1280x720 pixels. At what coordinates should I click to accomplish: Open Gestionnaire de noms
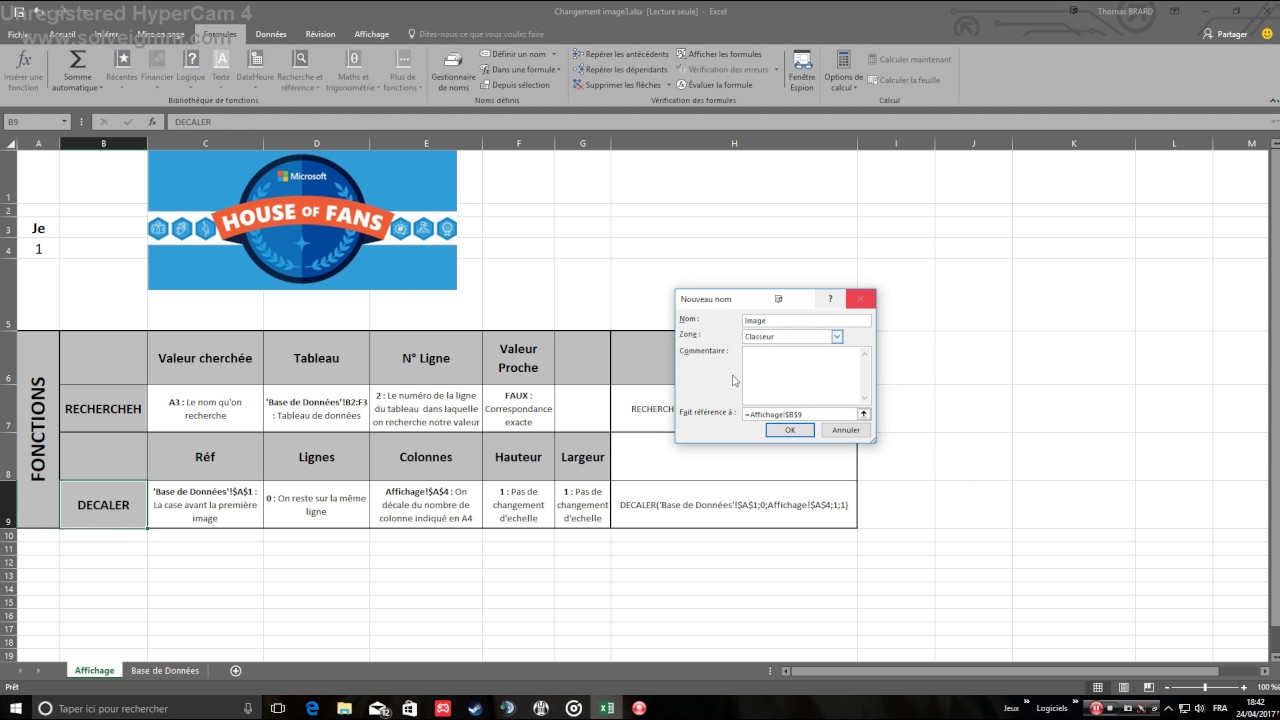pos(453,72)
